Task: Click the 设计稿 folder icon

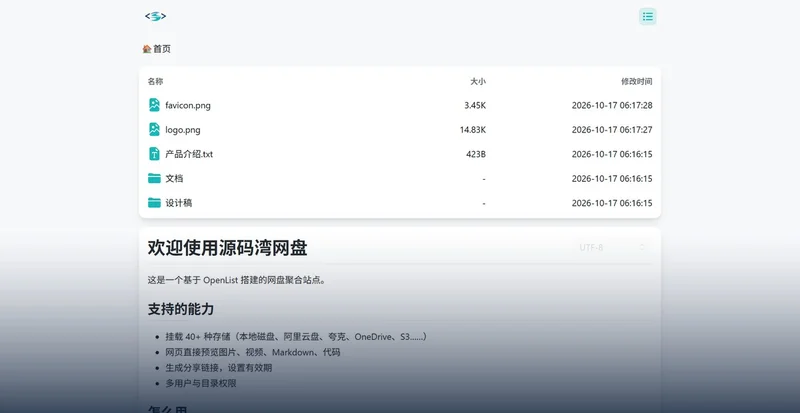Action: tap(154, 203)
